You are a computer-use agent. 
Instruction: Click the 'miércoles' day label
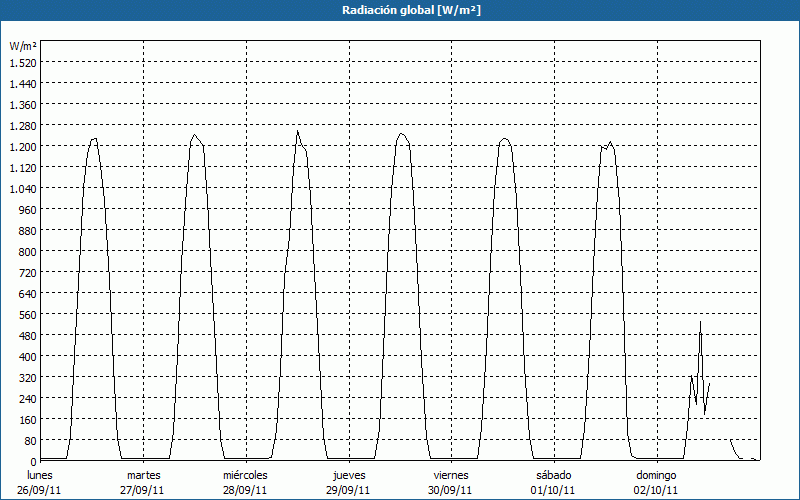[245, 475]
